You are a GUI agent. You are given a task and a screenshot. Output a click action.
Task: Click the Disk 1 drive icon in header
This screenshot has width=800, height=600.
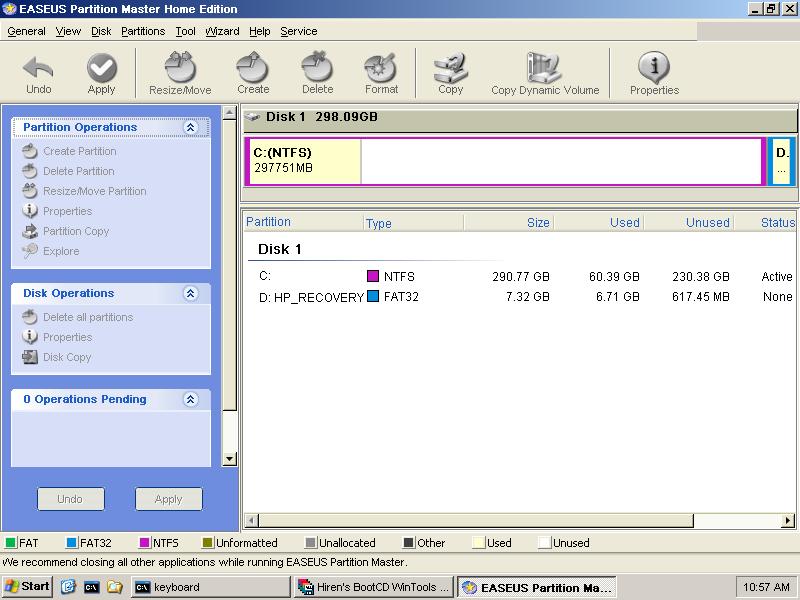252,117
